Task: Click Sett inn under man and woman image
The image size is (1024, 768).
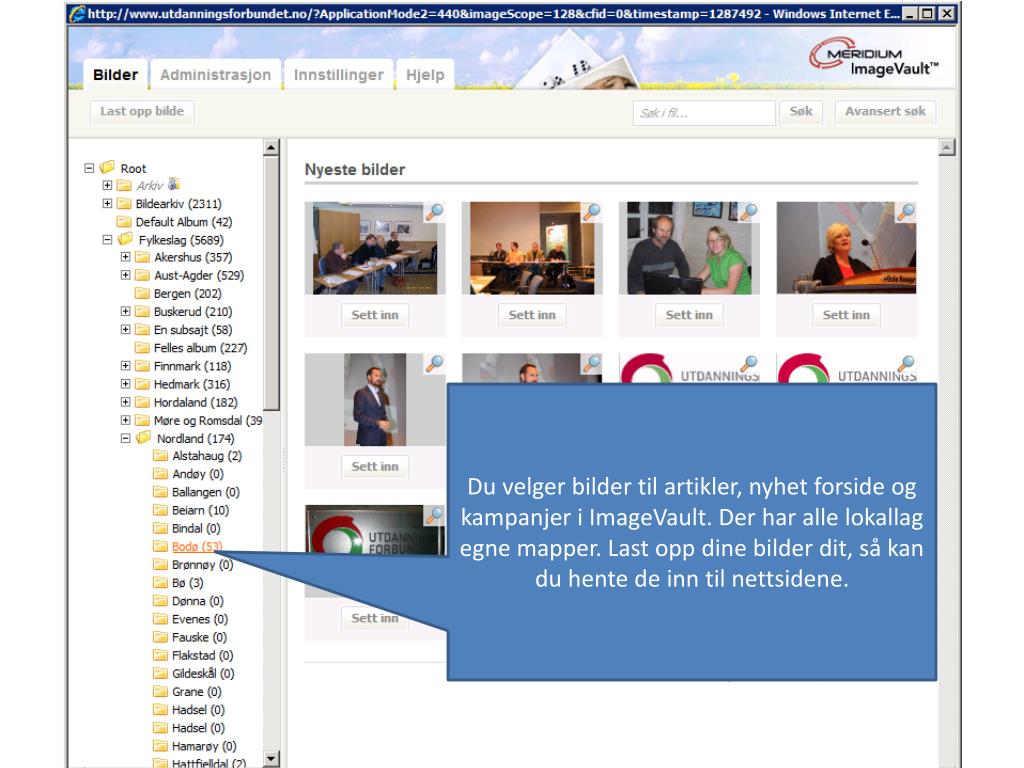Action: click(x=689, y=315)
